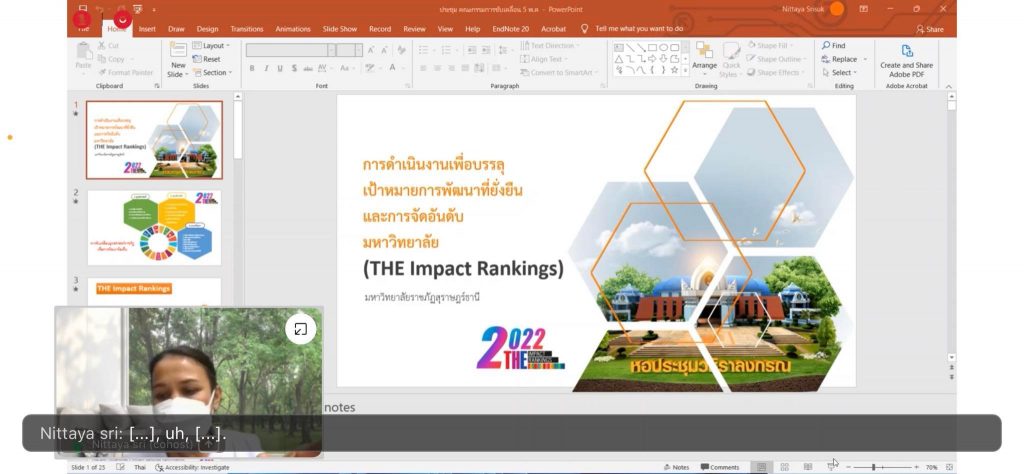Image resolution: width=1024 pixels, height=474 pixels.
Task: Click Decrease List Level icon
Action: [x=472, y=50]
